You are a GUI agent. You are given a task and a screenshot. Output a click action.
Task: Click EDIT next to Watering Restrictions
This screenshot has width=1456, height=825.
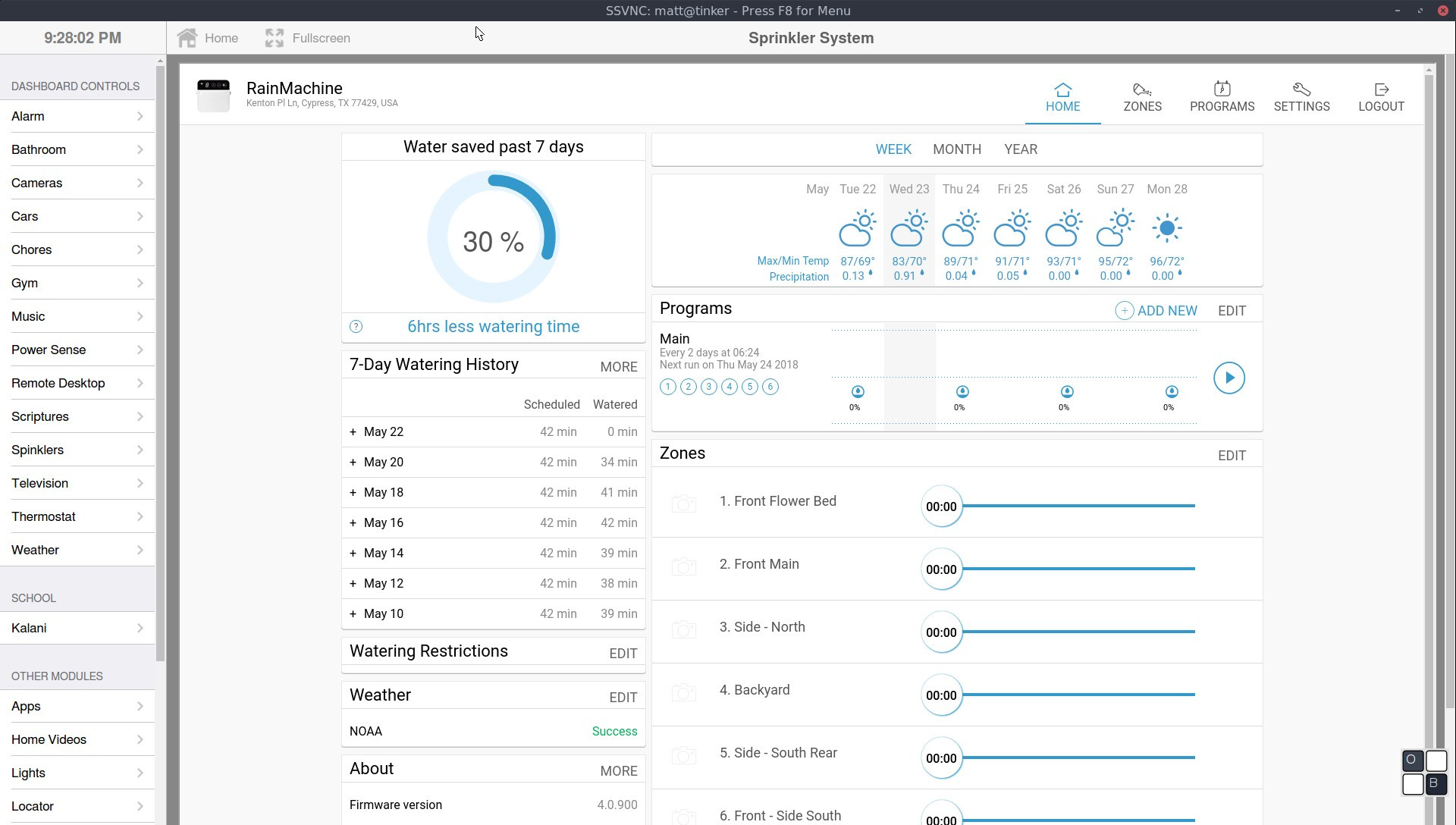pyautogui.click(x=623, y=654)
